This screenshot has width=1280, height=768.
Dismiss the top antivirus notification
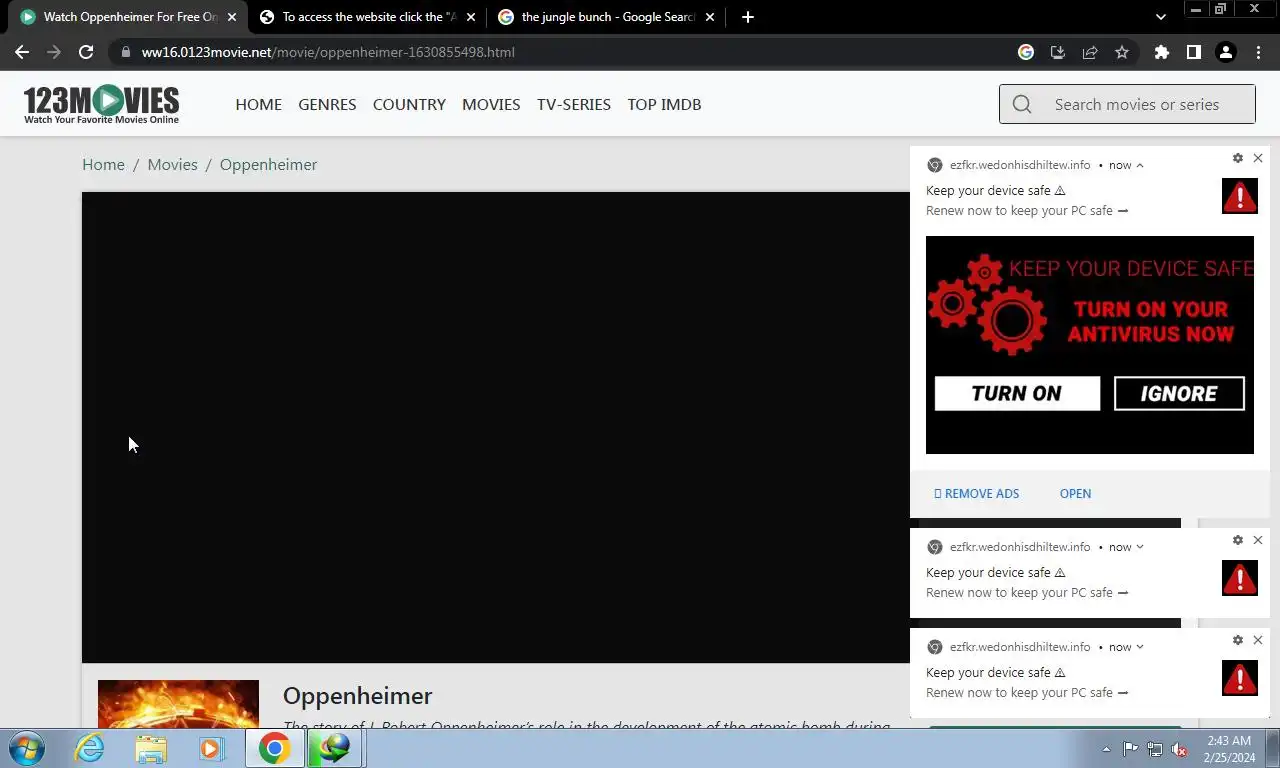[1258, 158]
